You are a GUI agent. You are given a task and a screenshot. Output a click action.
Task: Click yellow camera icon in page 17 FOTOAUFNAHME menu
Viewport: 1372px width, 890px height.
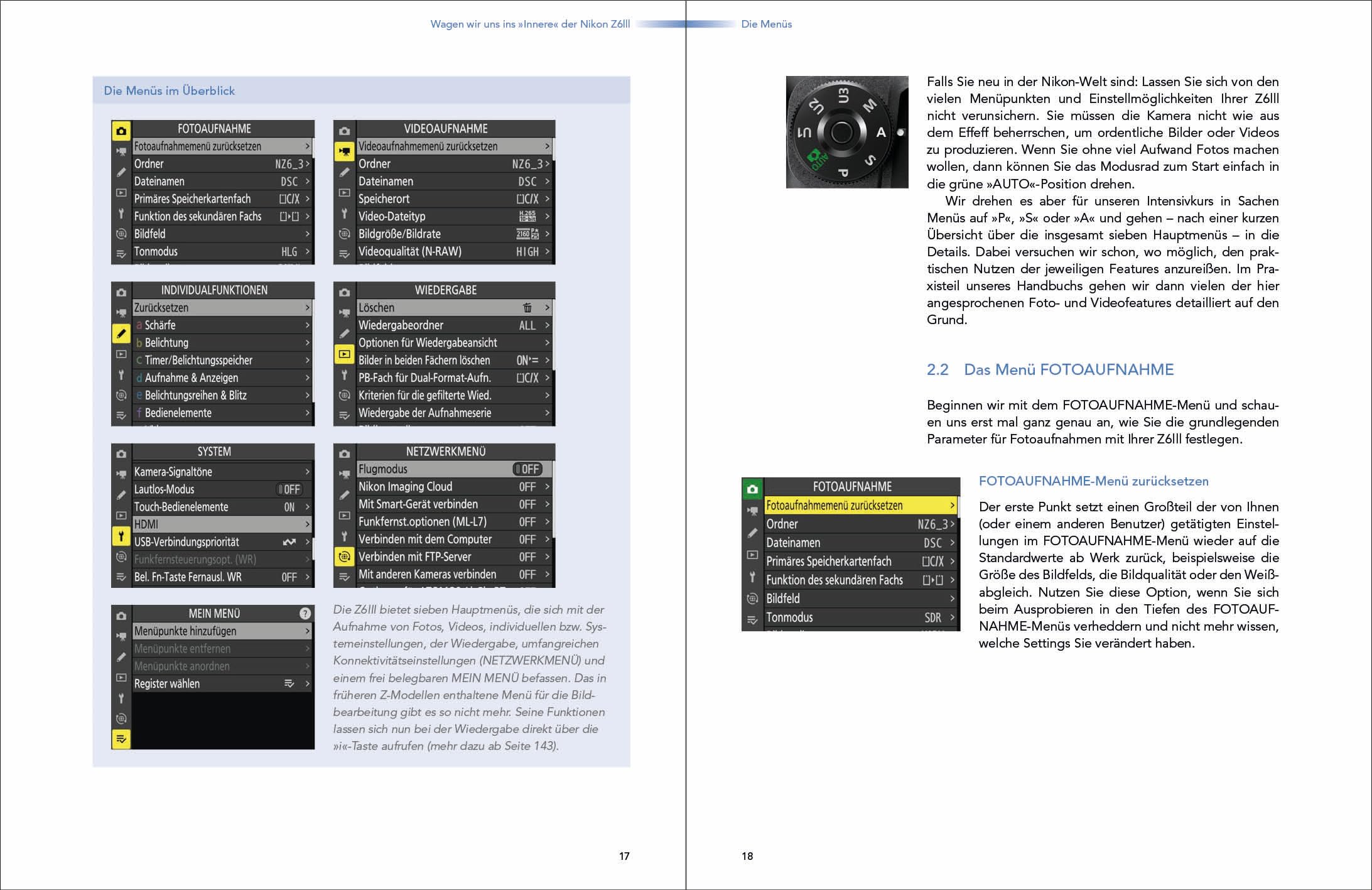121,131
